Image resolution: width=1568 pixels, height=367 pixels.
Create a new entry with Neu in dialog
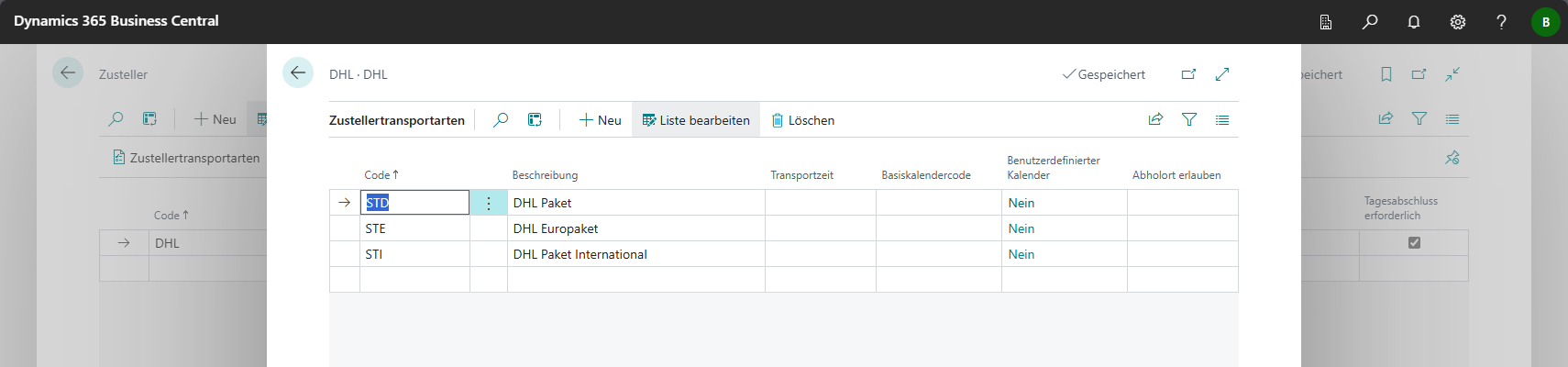pos(600,120)
